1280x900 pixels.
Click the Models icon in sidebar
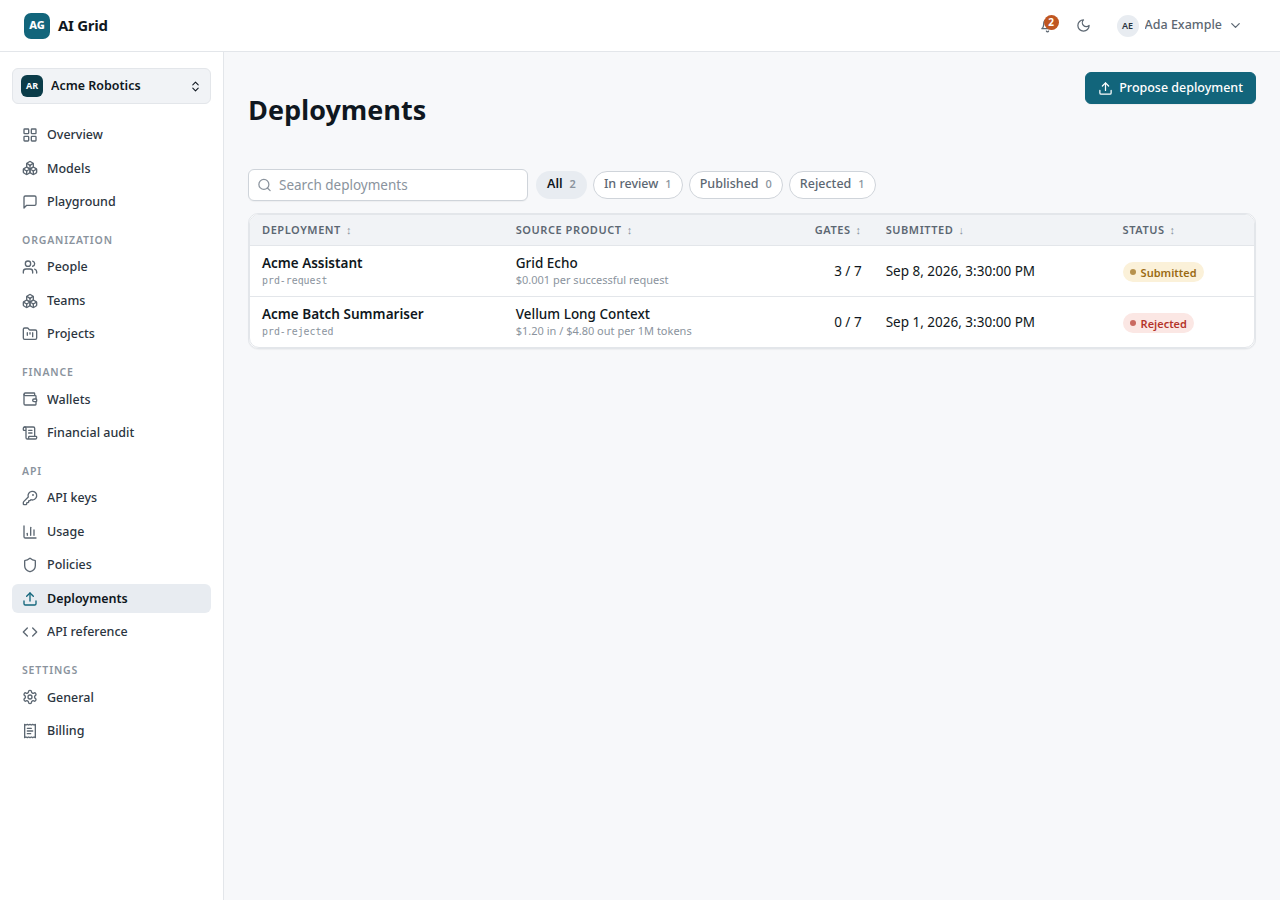point(30,169)
